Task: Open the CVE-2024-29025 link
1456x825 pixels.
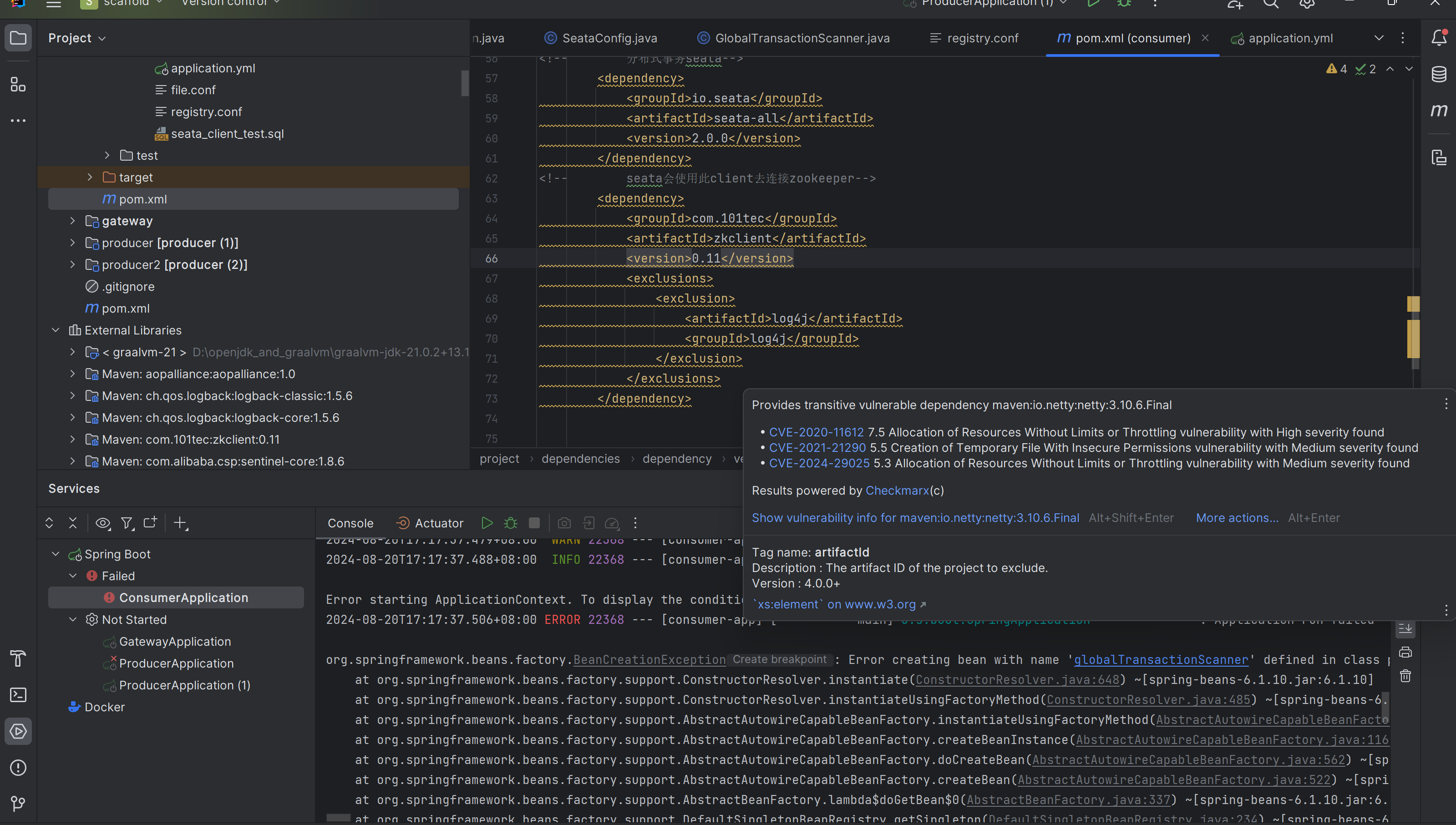Action: pyautogui.click(x=819, y=463)
